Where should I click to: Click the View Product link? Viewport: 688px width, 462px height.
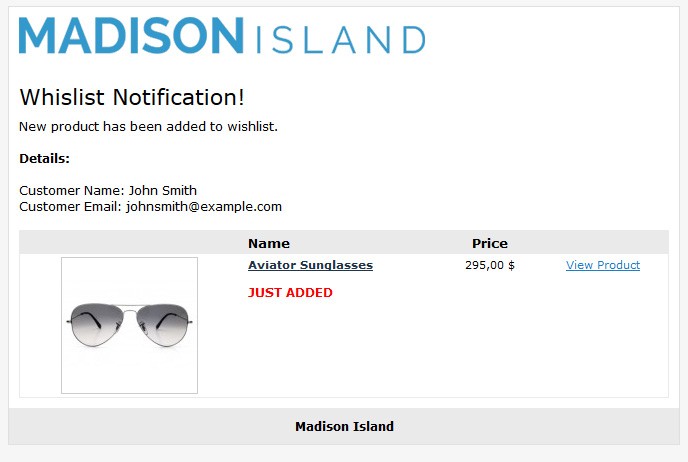pyautogui.click(x=602, y=265)
